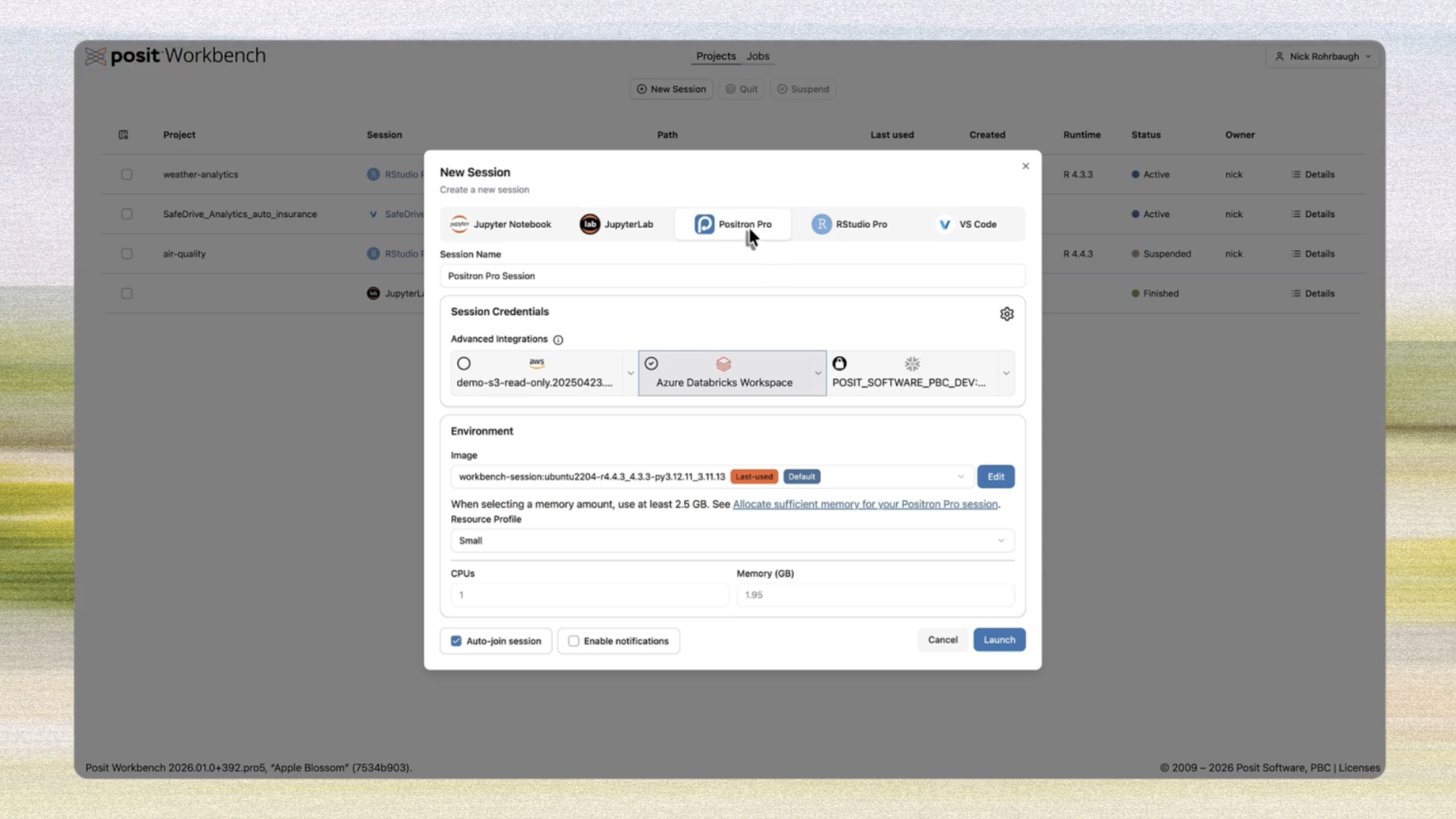This screenshot has width=1456, height=819.
Task: Click the Finished status label
Action: (1155, 293)
